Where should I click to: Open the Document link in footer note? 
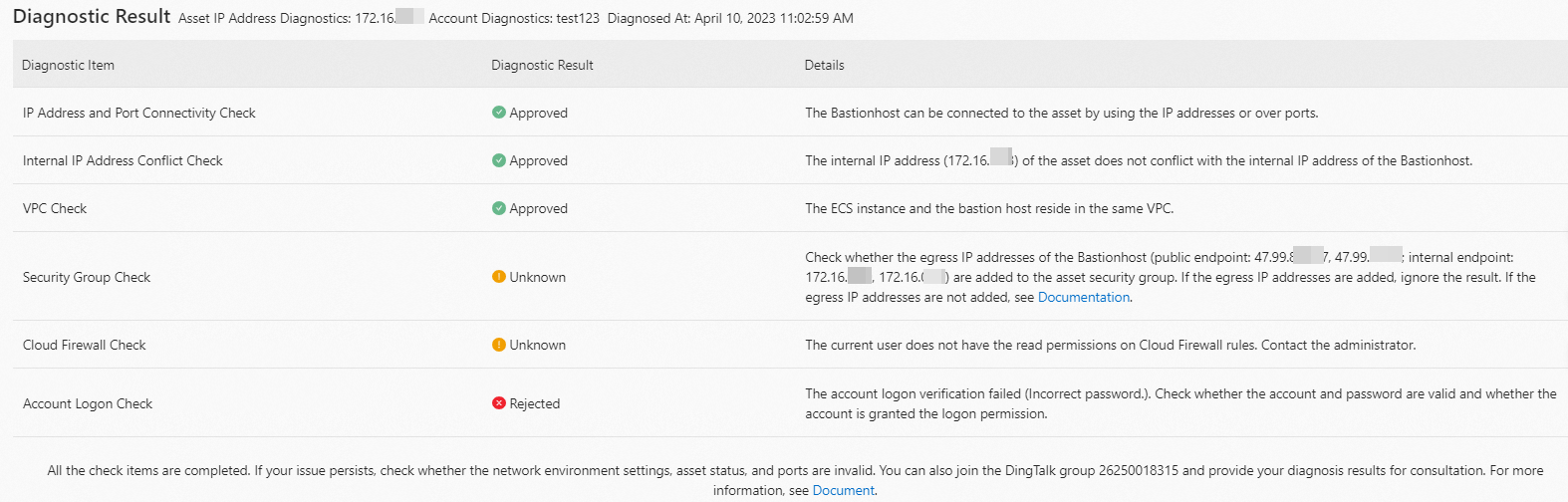(x=843, y=490)
